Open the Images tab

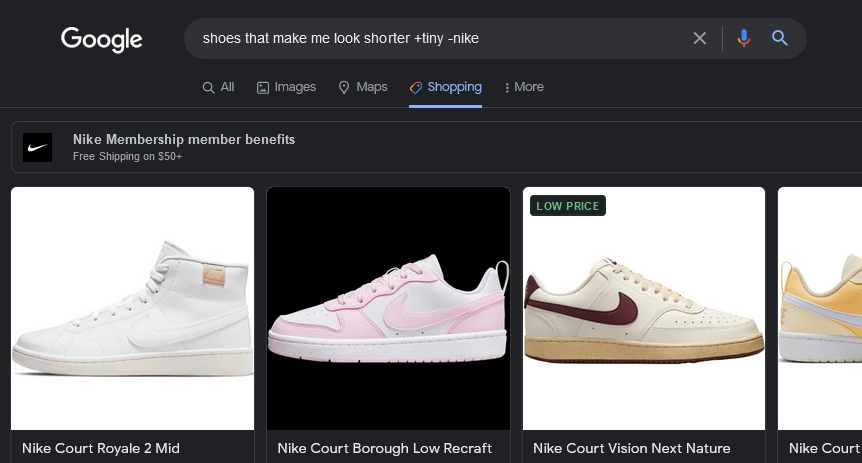pyautogui.click(x=286, y=87)
